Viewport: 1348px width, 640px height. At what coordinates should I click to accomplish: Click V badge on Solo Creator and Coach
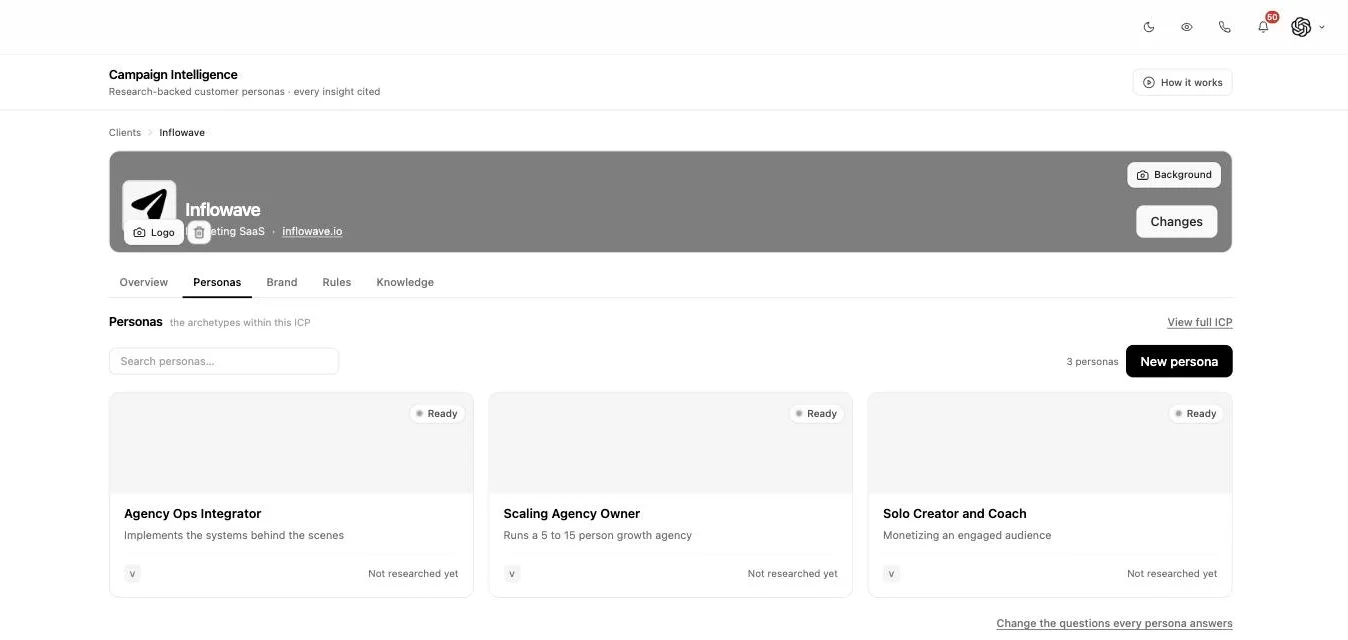click(x=892, y=574)
